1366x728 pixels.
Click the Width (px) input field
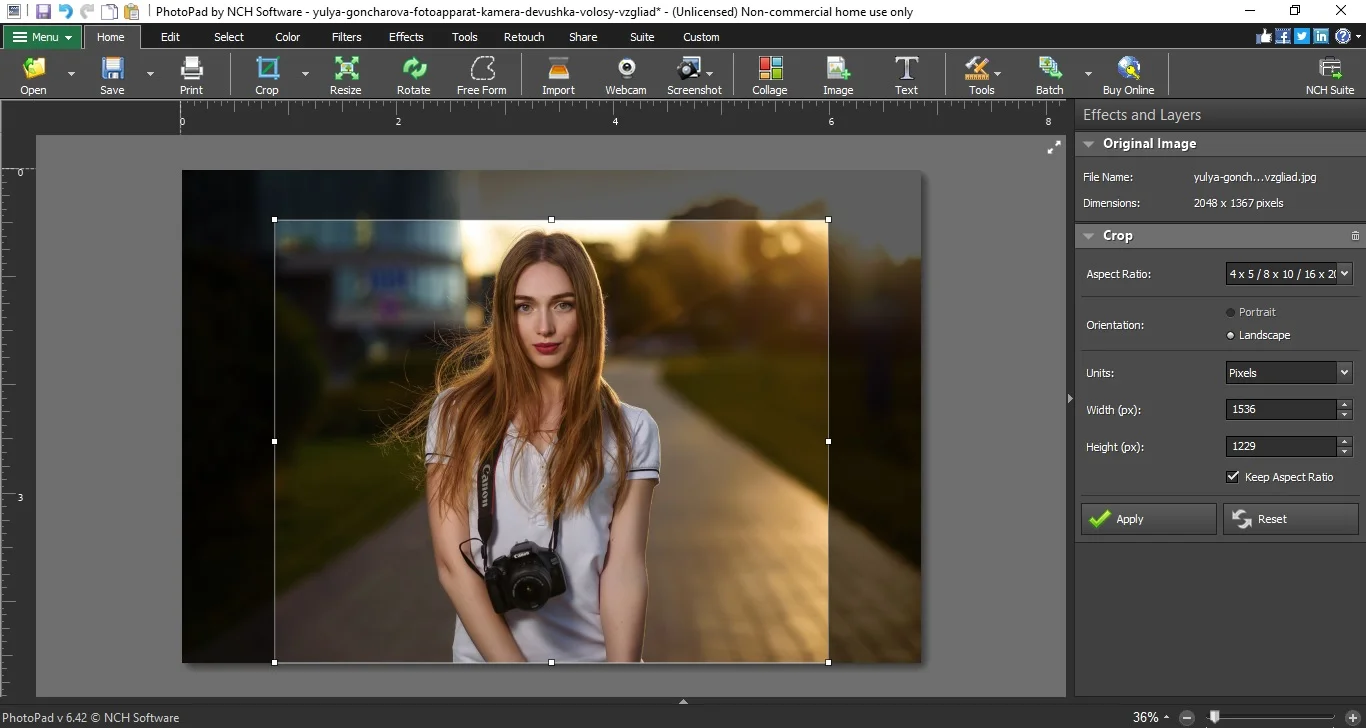tap(1281, 409)
